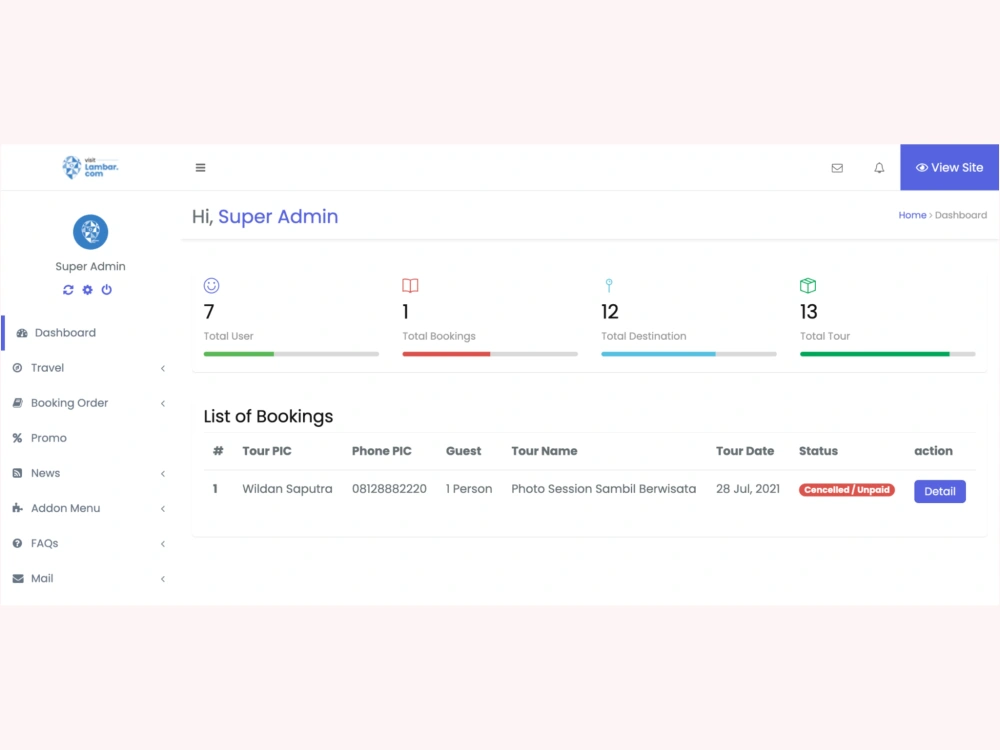Click the Total Destination count 12

[x=610, y=312]
